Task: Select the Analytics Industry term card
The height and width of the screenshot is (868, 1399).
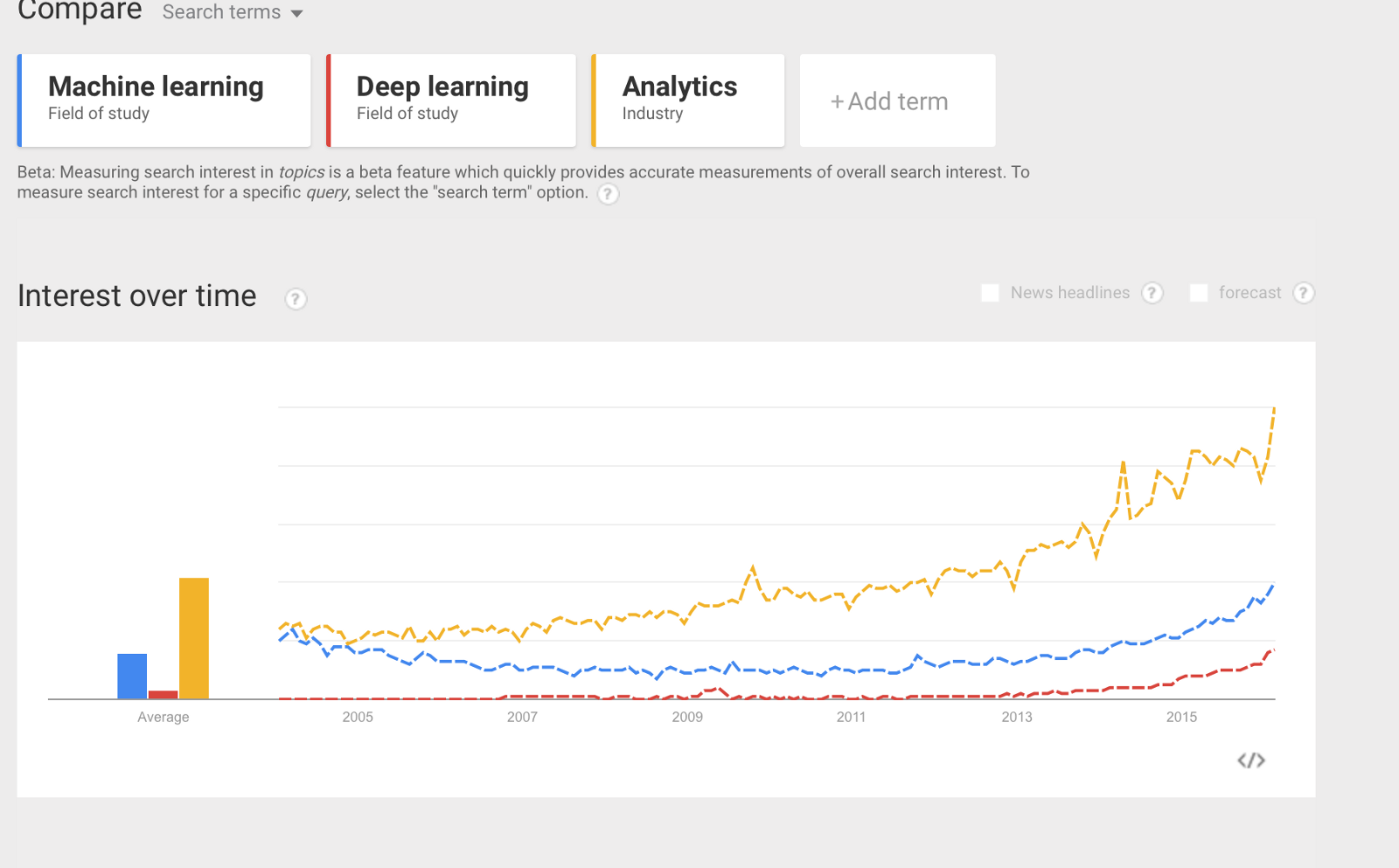Action: (x=688, y=101)
